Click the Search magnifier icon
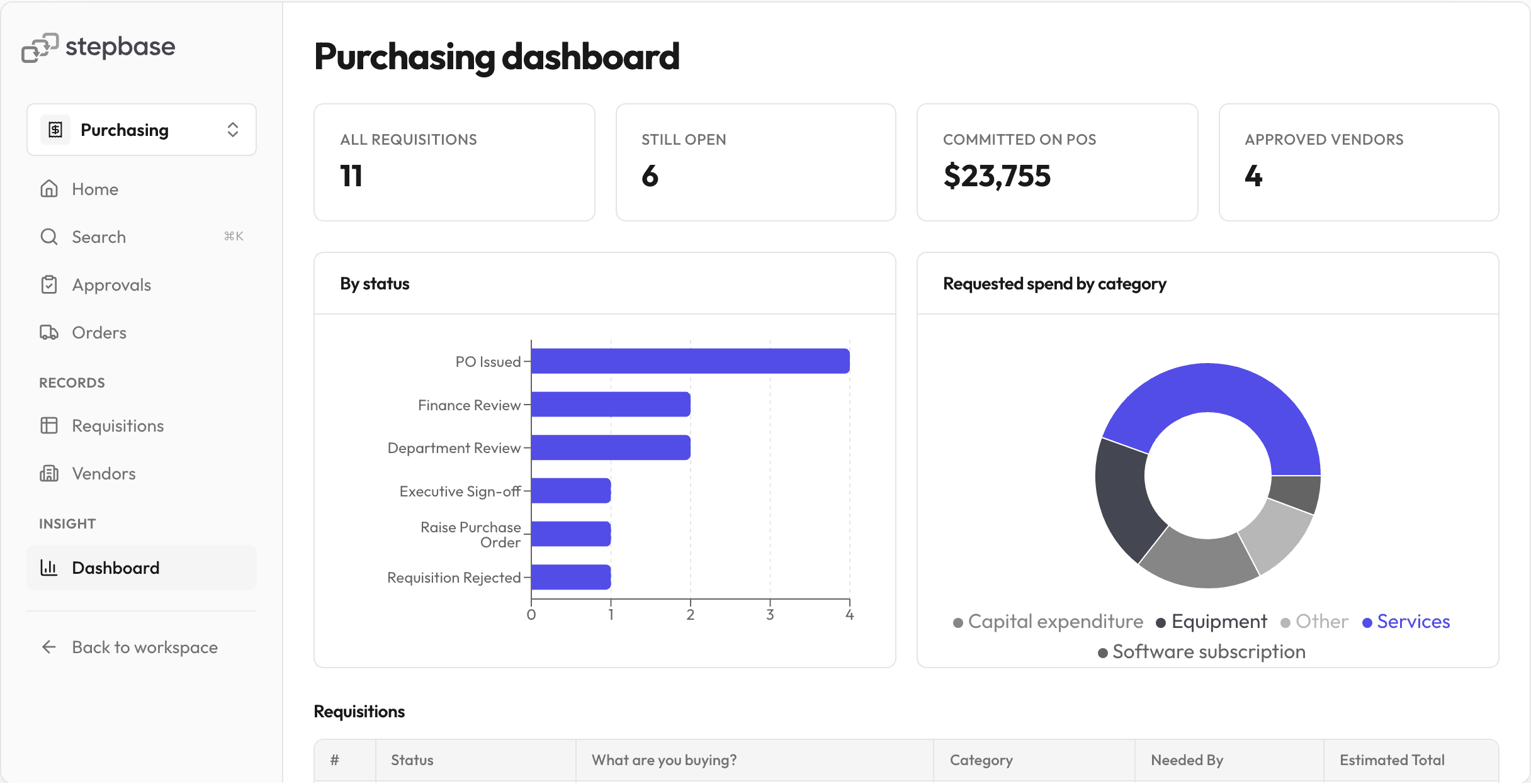The image size is (1531, 784). pyautogui.click(x=49, y=237)
